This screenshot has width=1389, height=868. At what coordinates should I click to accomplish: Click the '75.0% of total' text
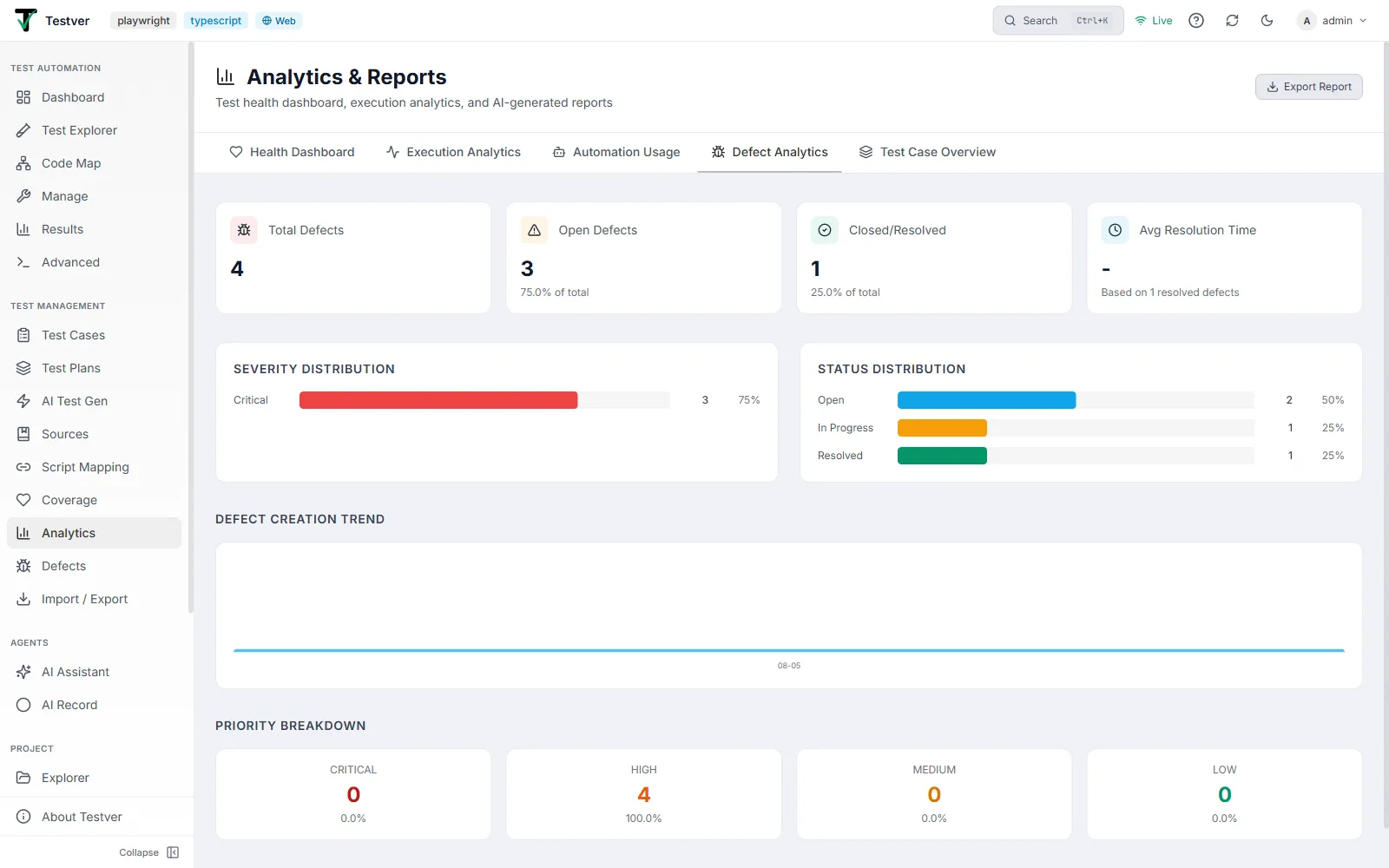click(x=555, y=293)
